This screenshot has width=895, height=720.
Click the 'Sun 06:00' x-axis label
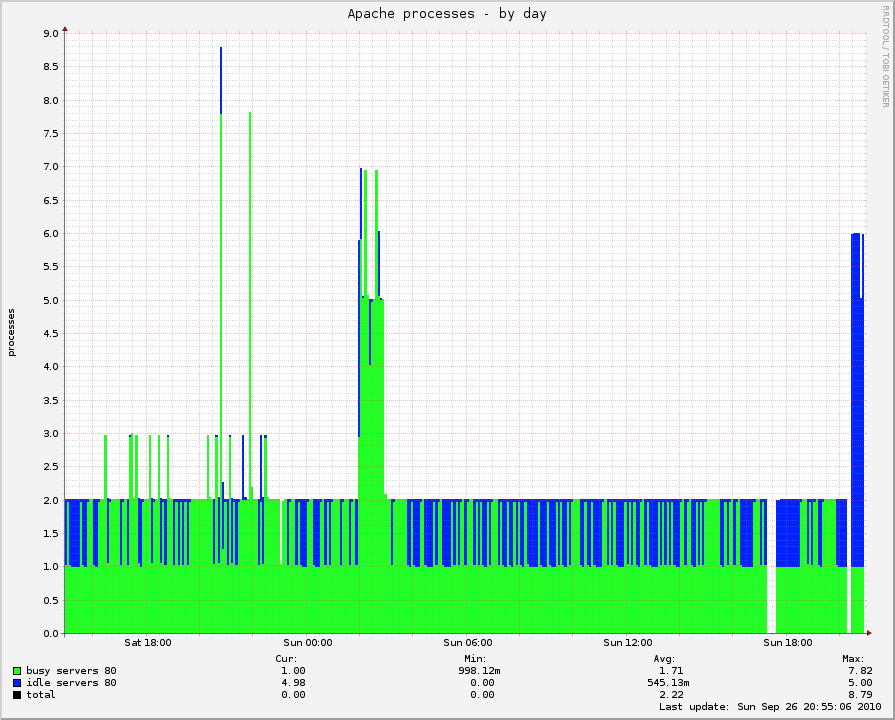click(x=468, y=643)
